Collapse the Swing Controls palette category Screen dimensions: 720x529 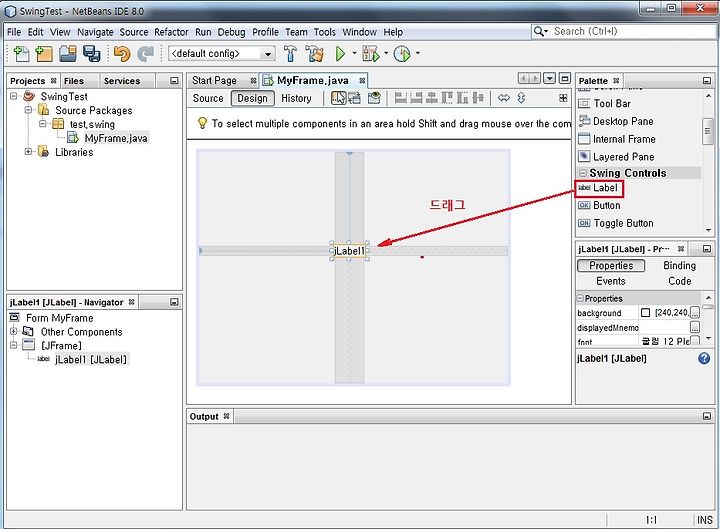[583, 173]
